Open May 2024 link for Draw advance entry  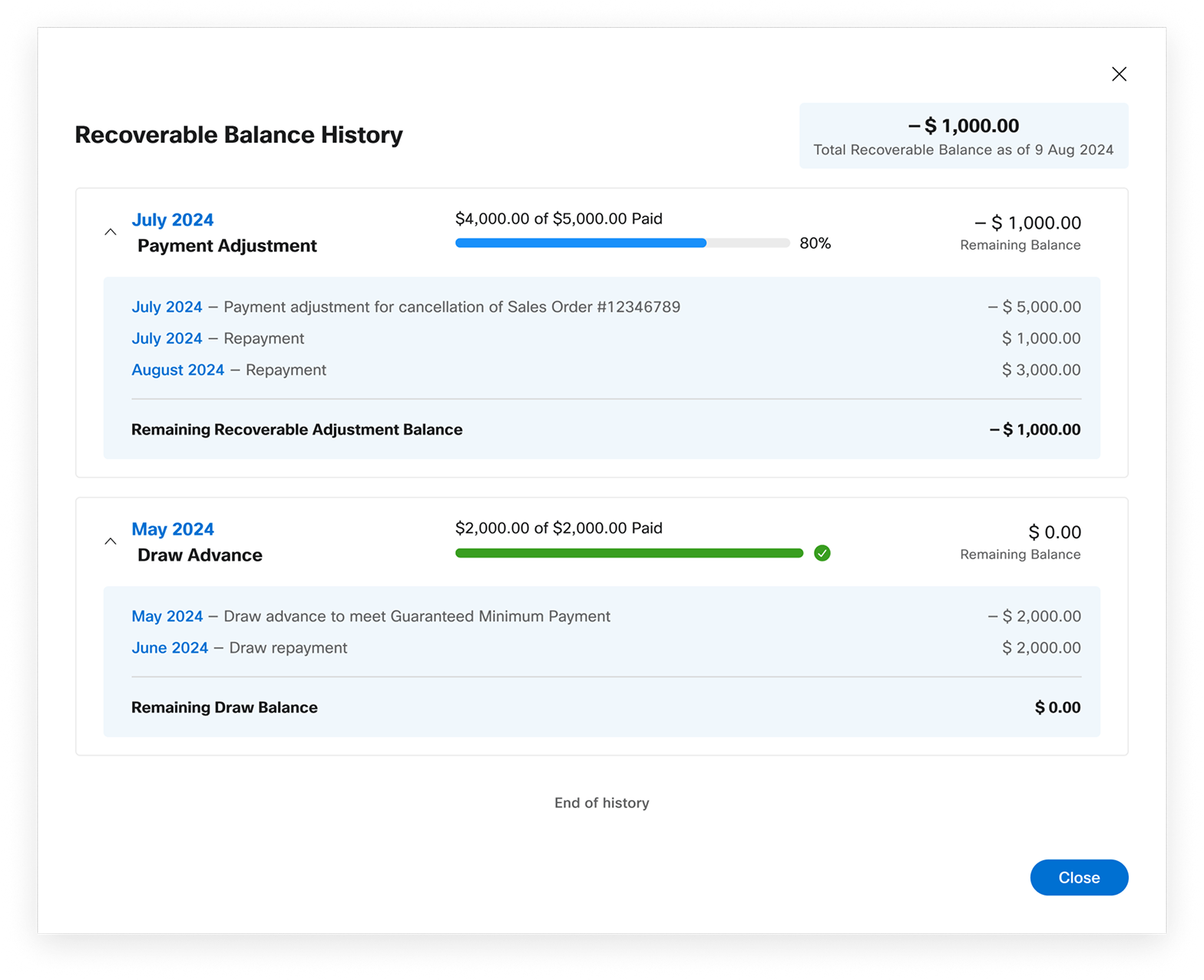[167, 616]
